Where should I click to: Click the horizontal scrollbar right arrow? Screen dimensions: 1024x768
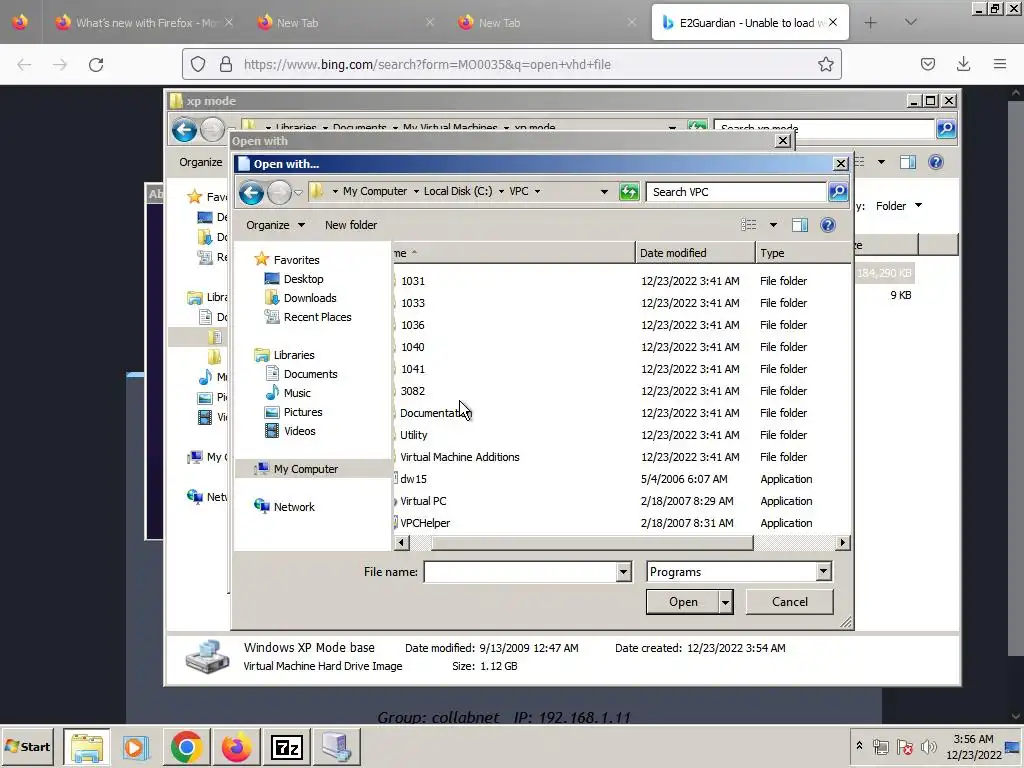[x=843, y=543]
